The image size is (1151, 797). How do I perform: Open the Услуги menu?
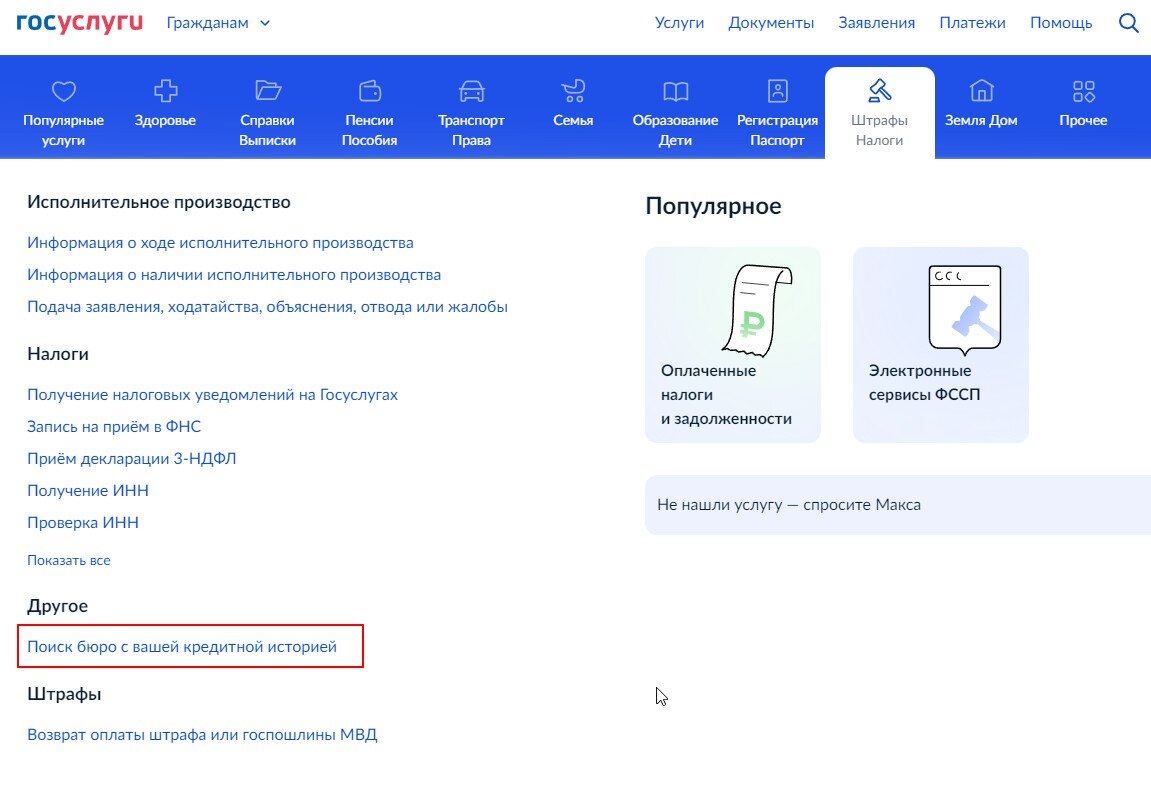click(679, 23)
